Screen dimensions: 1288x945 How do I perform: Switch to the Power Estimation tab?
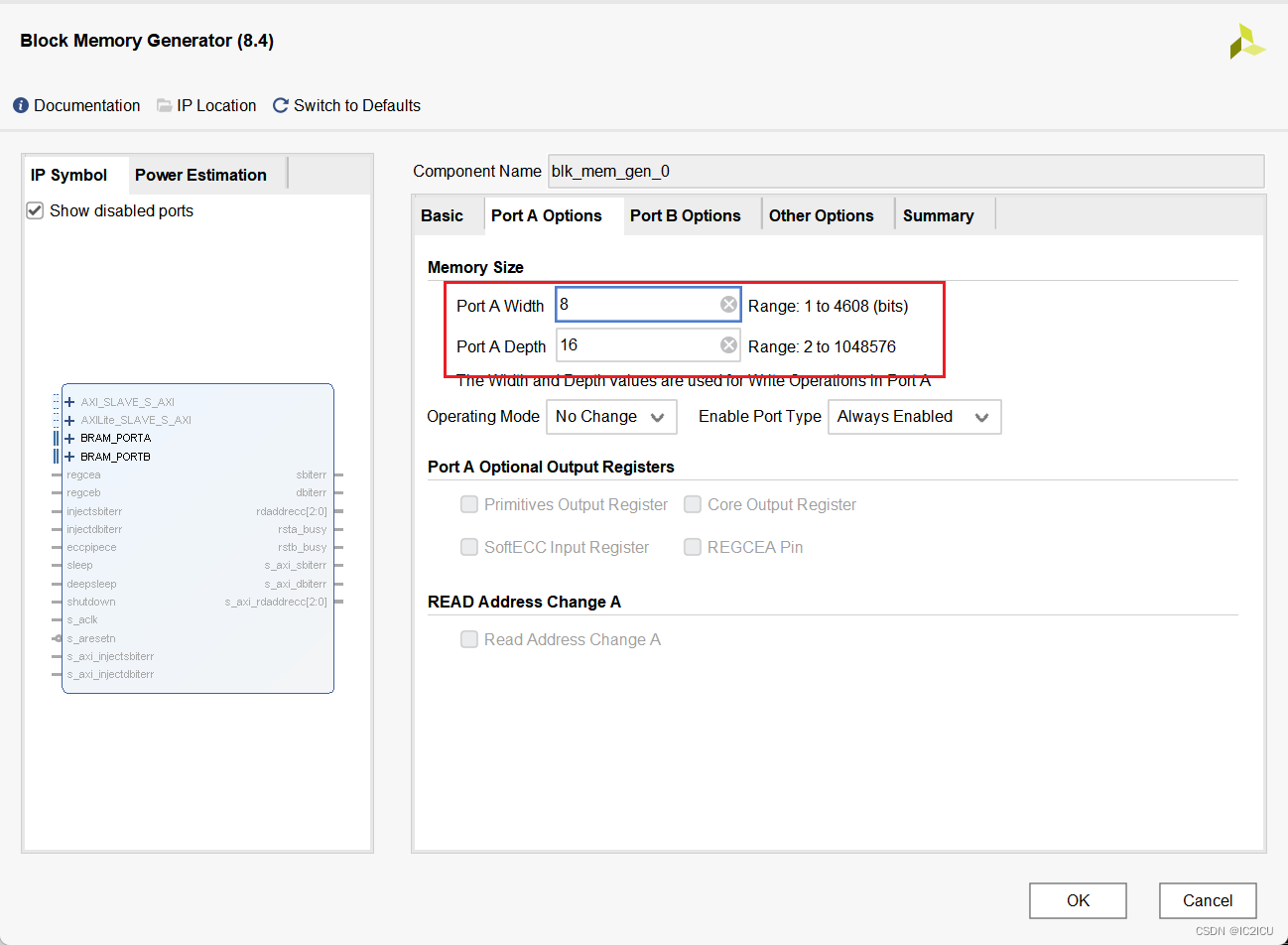pos(200,175)
